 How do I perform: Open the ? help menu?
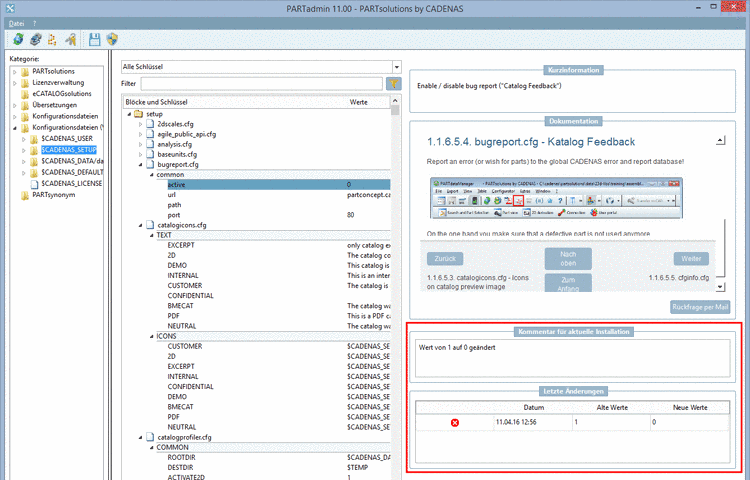point(34,23)
